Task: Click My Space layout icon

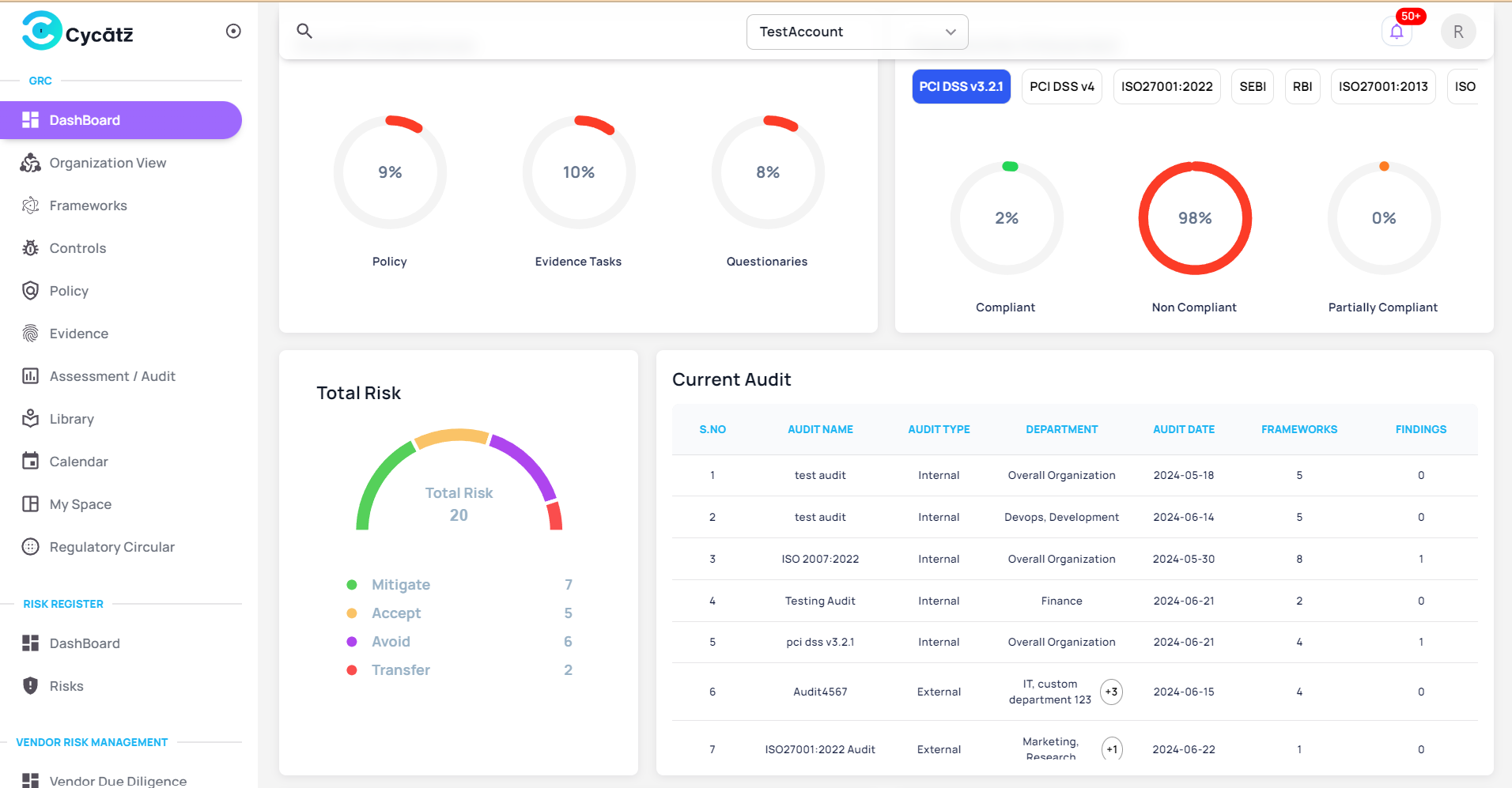Action: (x=30, y=504)
